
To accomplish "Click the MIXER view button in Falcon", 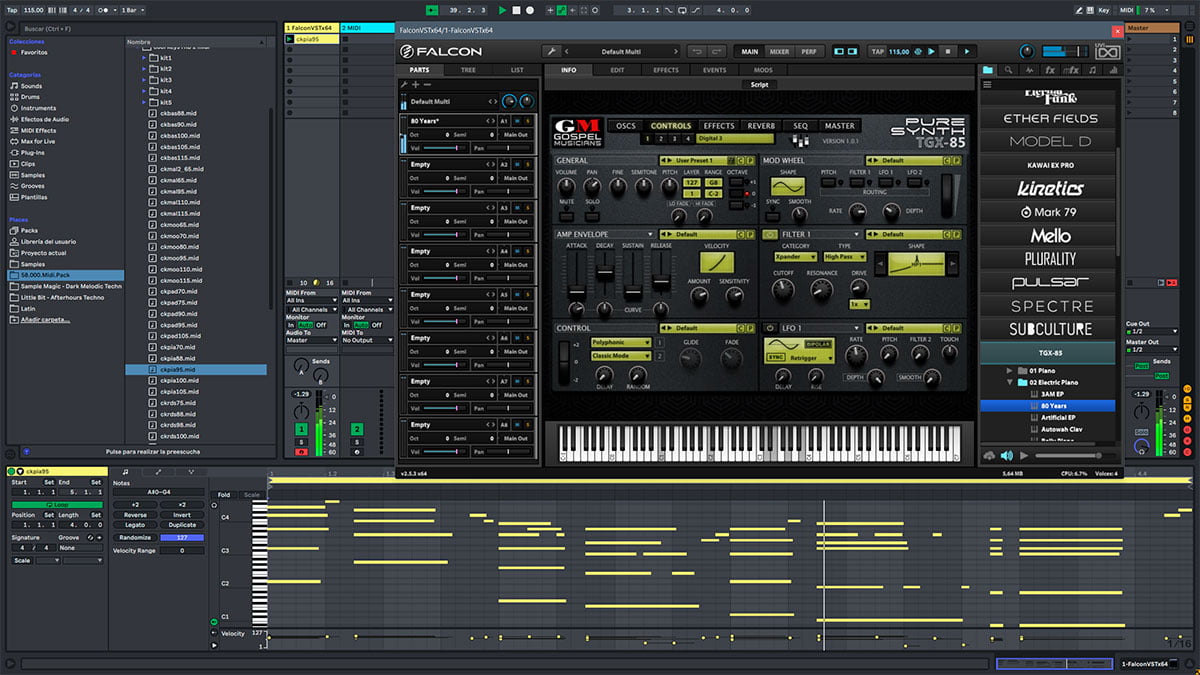I will tap(779, 51).
